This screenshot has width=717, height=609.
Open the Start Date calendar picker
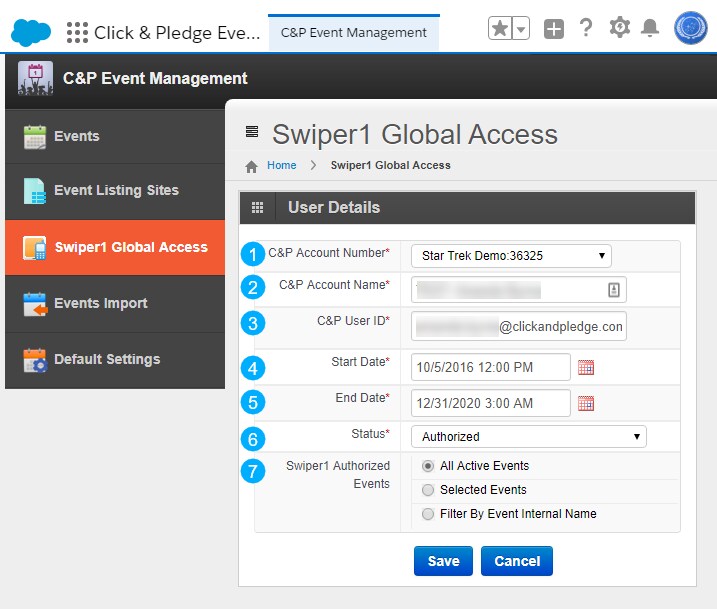point(586,367)
